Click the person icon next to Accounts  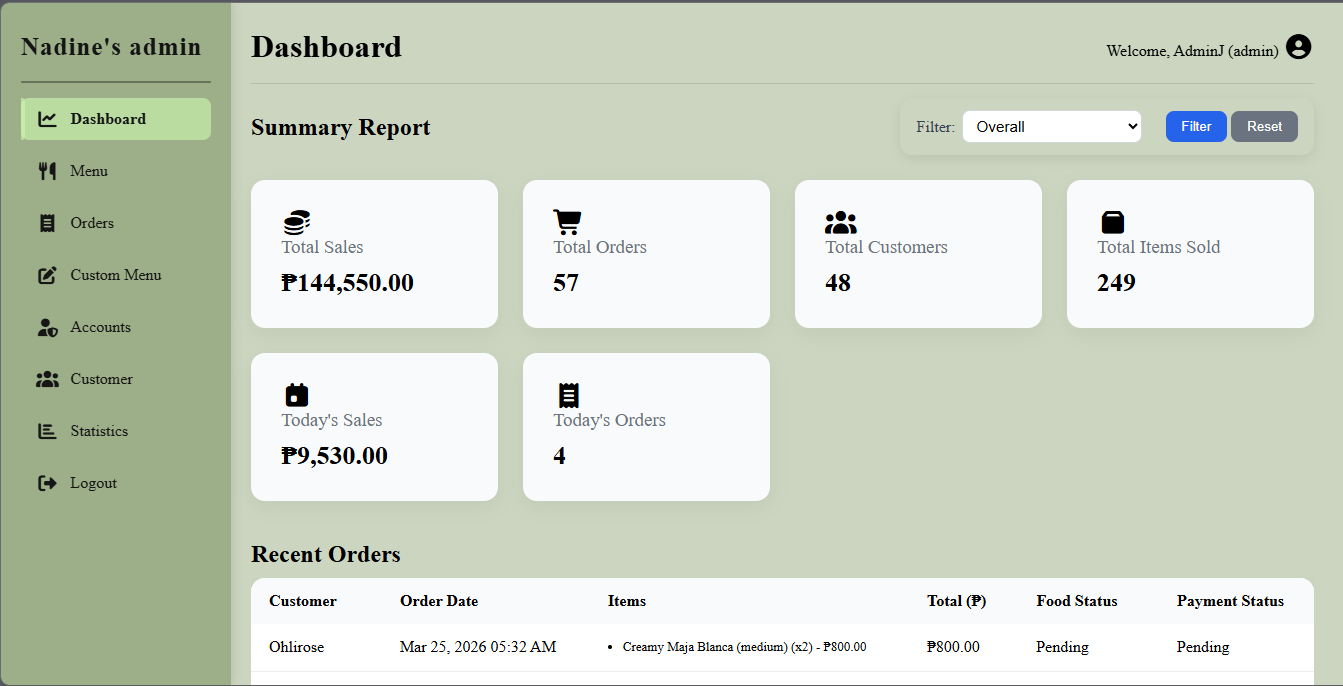(x=47, y=326)
